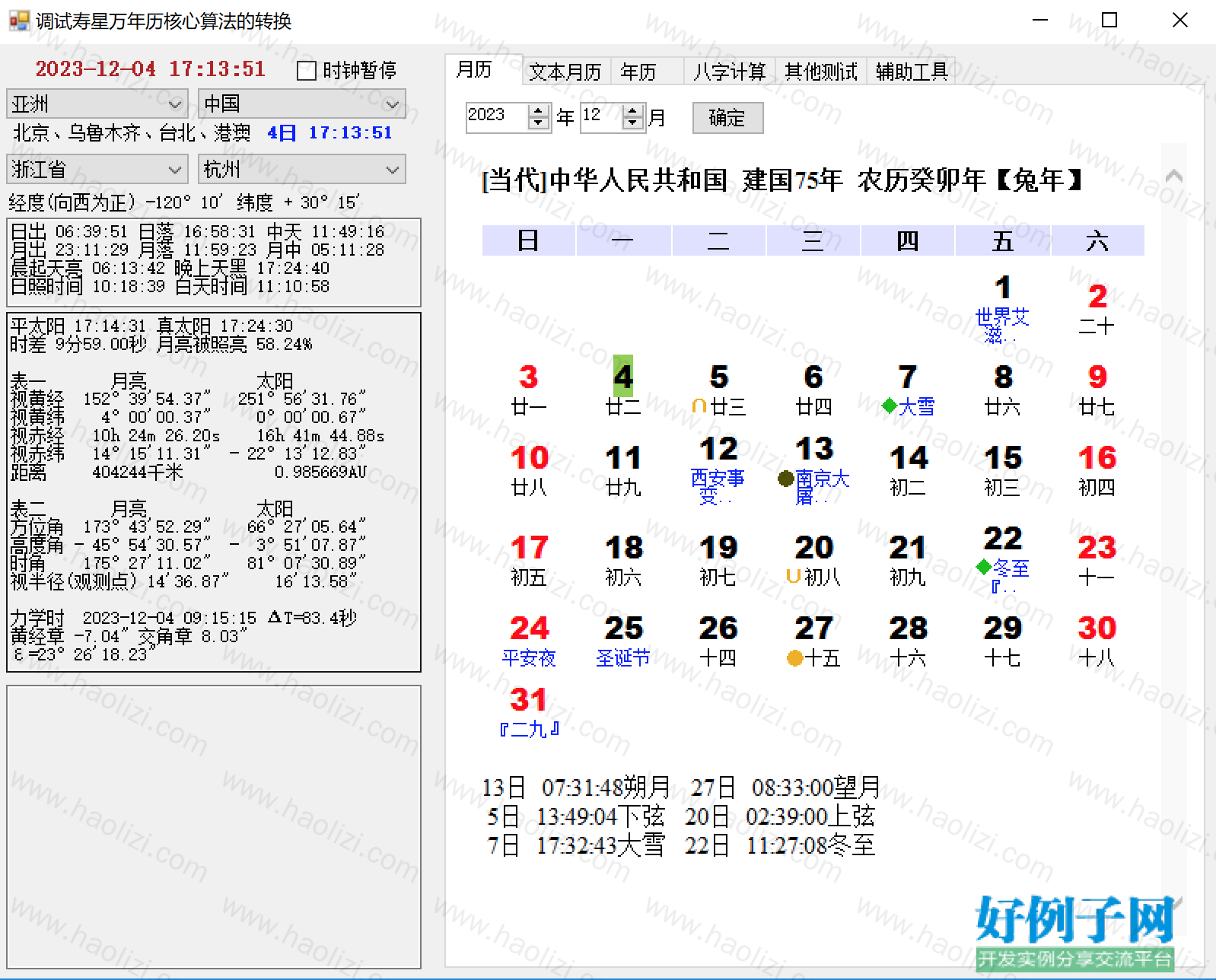
Task: Select day 30 in the calendar
Action: pyautogui.click(x=1097, y=628)
